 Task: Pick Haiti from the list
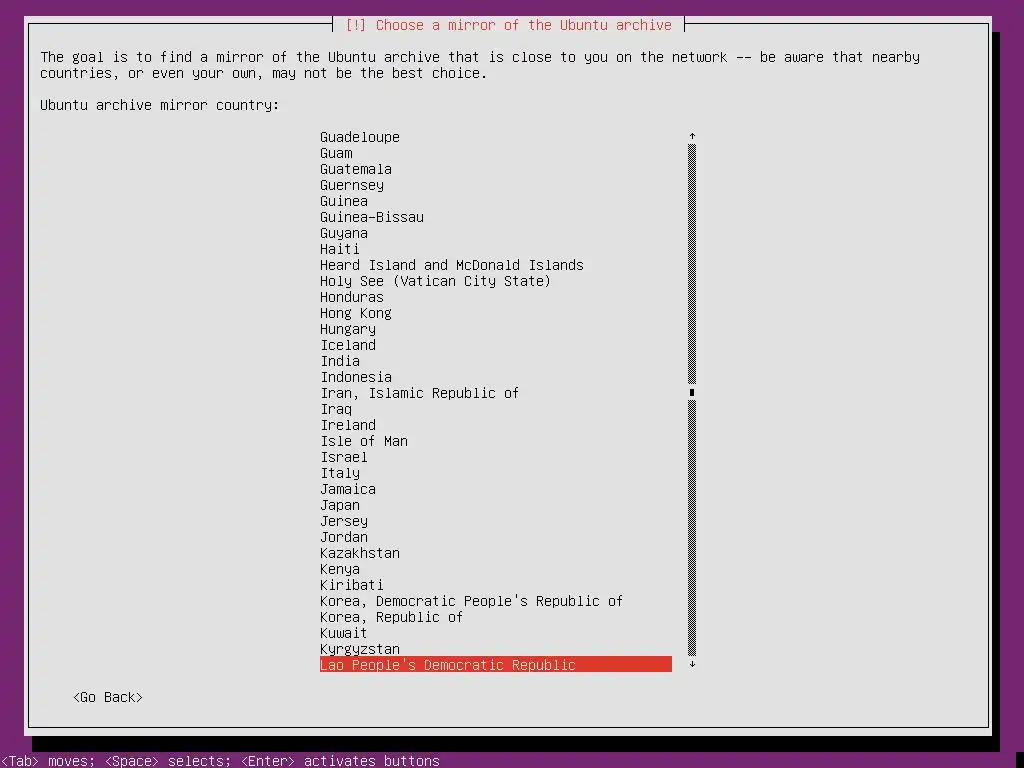coord(340,249)
